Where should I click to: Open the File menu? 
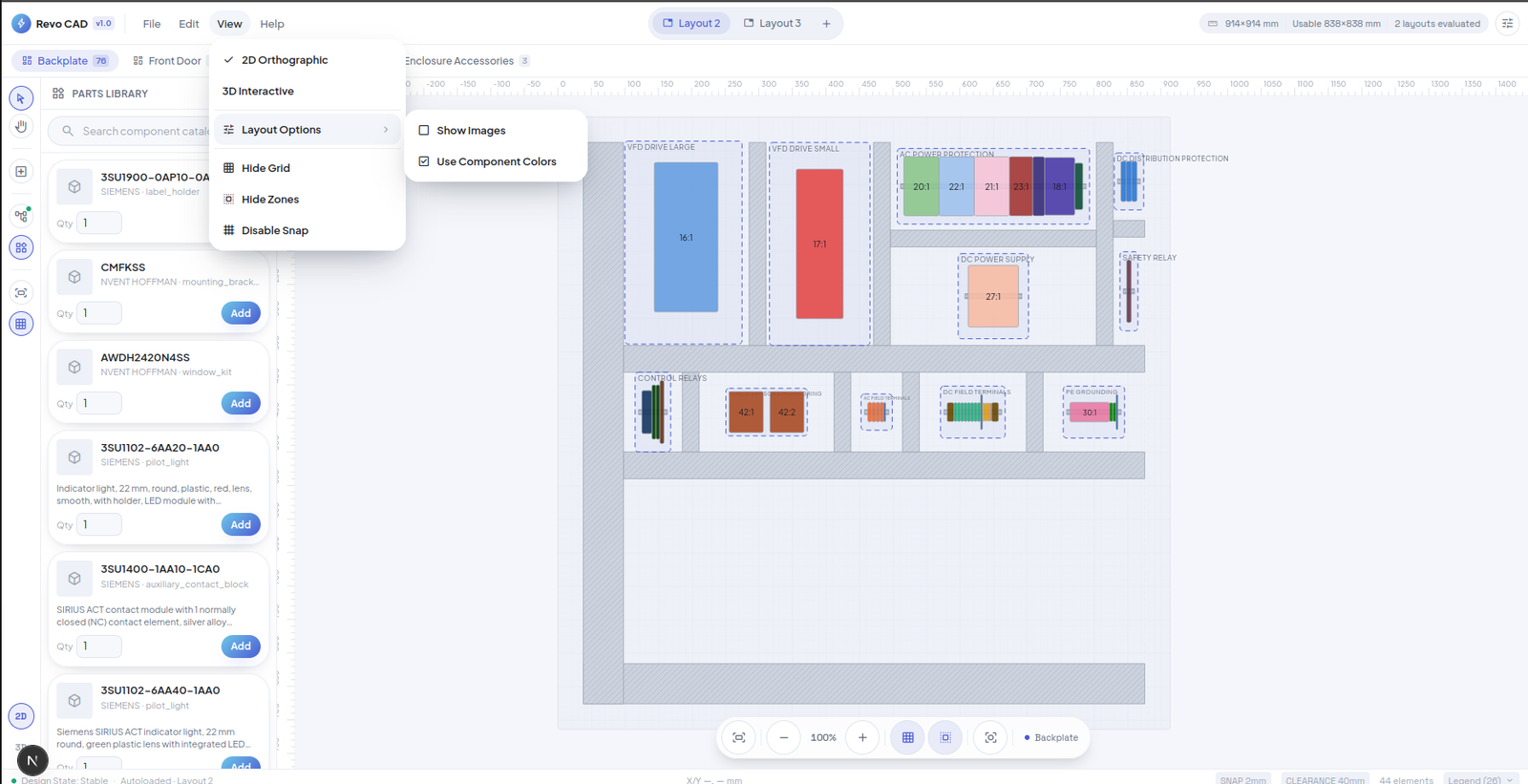152,24
